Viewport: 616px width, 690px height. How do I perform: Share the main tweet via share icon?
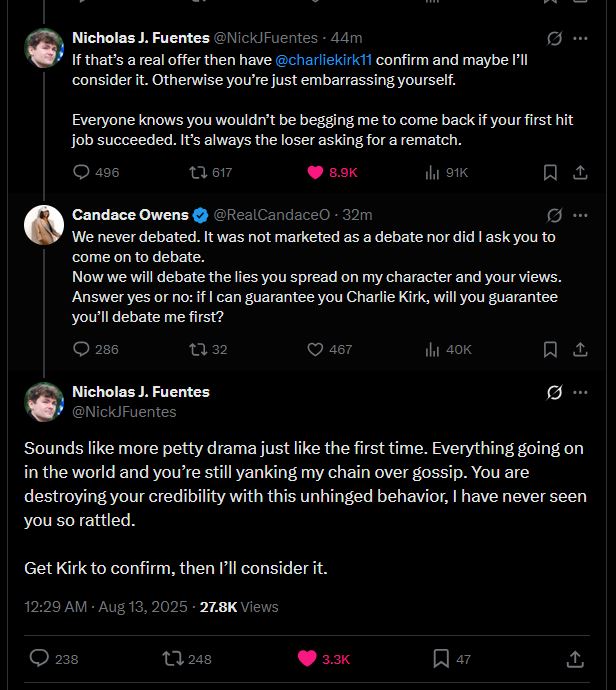pos(575,658)
